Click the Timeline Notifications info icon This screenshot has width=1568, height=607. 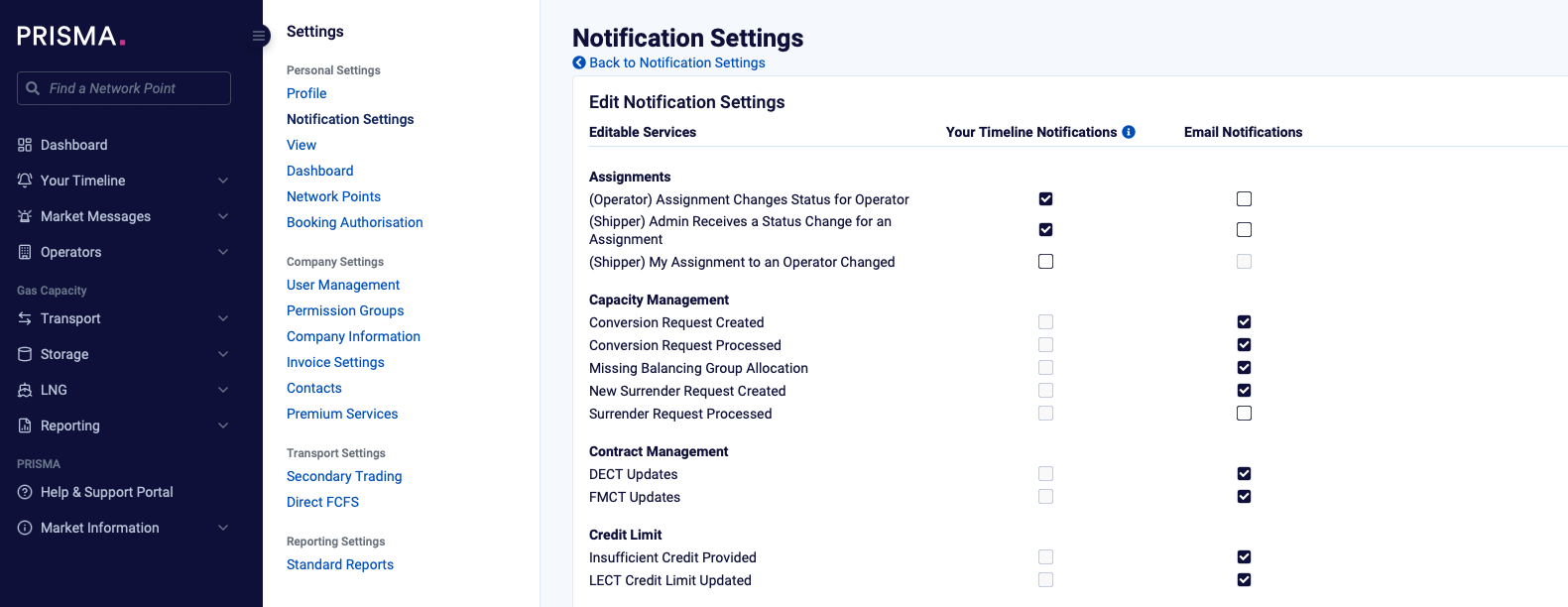[1129, 132]
